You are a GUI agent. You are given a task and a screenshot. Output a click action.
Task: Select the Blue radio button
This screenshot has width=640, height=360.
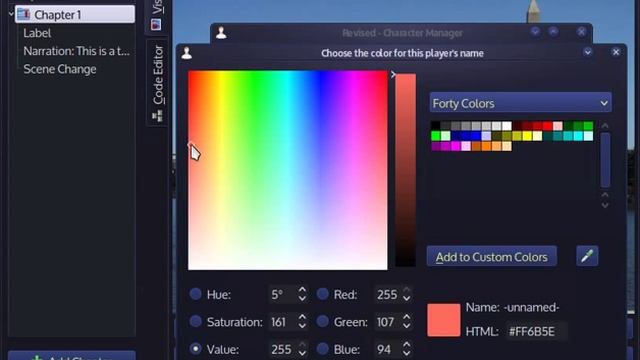(322, 349)
